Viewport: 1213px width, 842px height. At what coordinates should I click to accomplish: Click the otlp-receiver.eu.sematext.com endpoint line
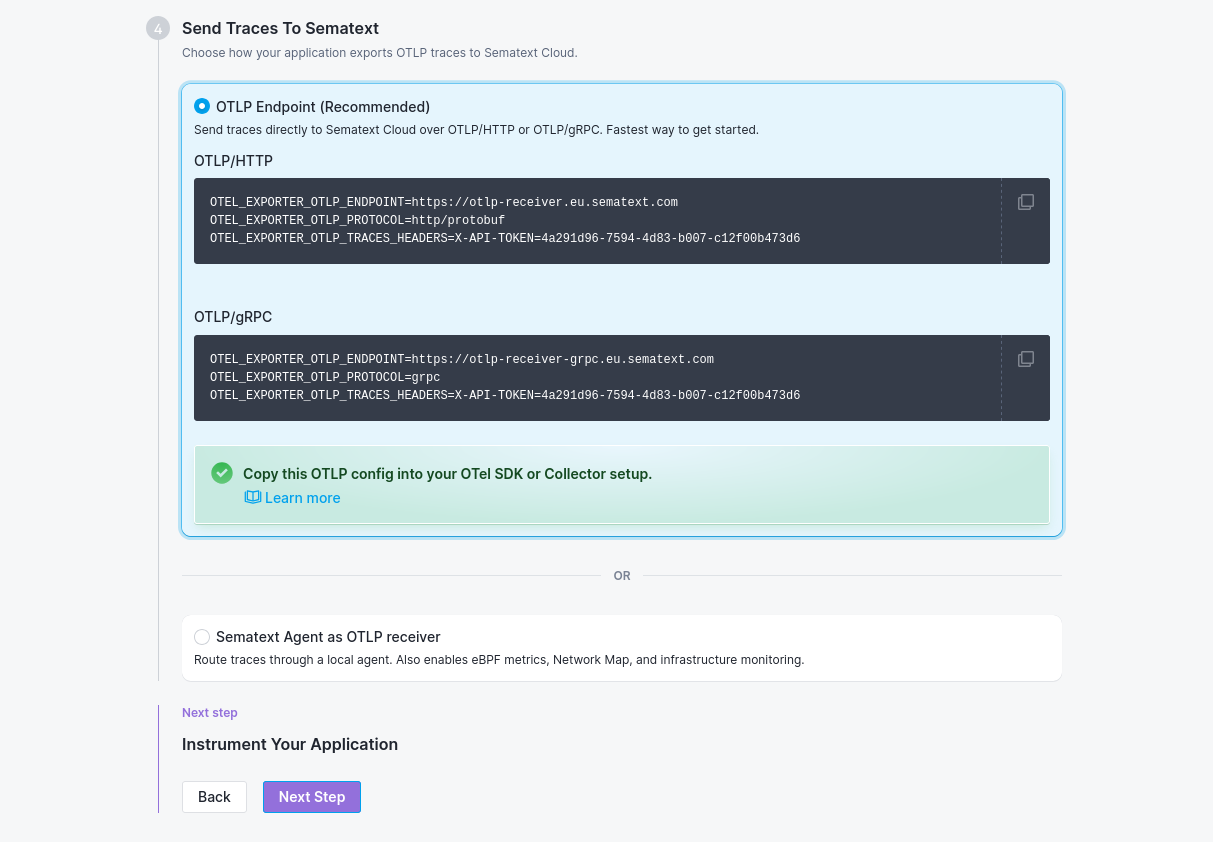444,202
